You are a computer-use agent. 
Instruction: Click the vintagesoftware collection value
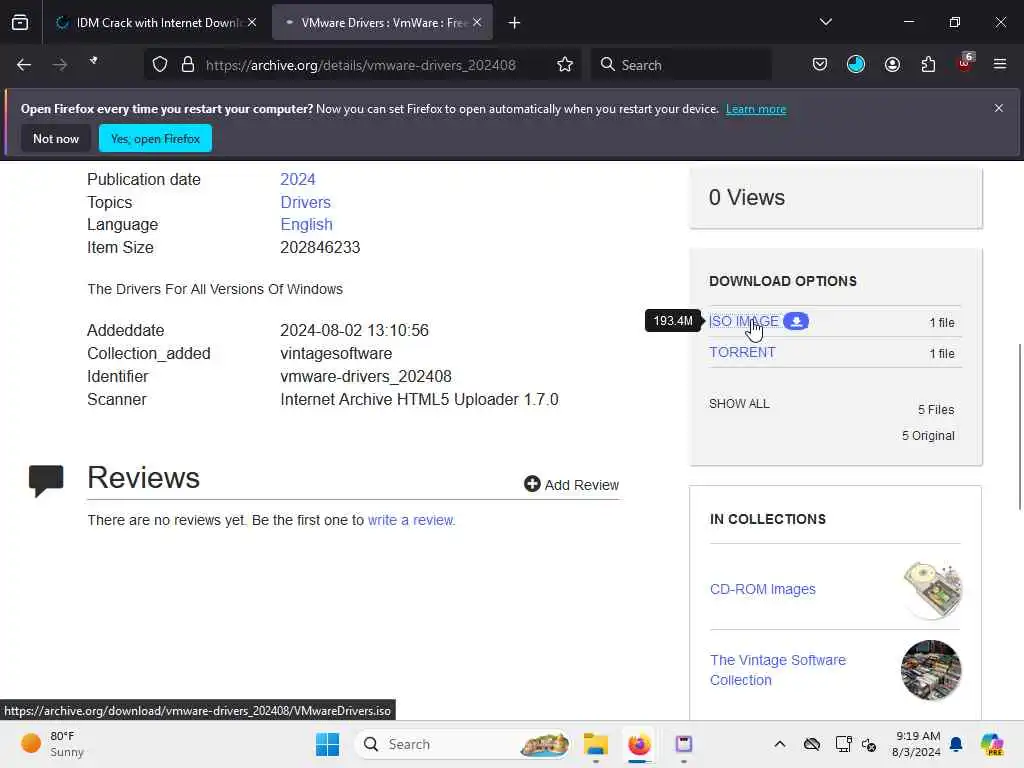pyautogui.click(x=336, y=353)
